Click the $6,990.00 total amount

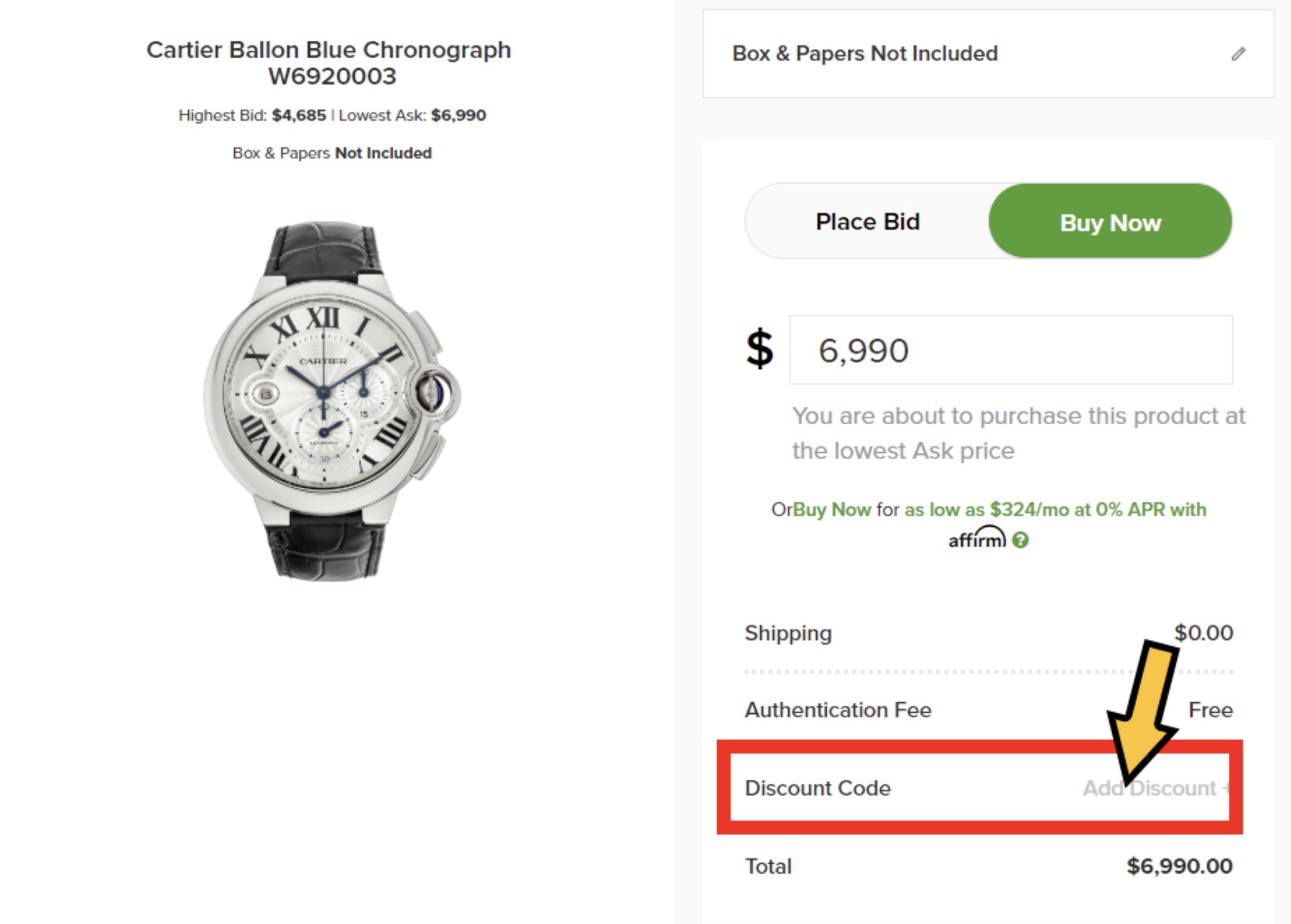point(1179,866)
